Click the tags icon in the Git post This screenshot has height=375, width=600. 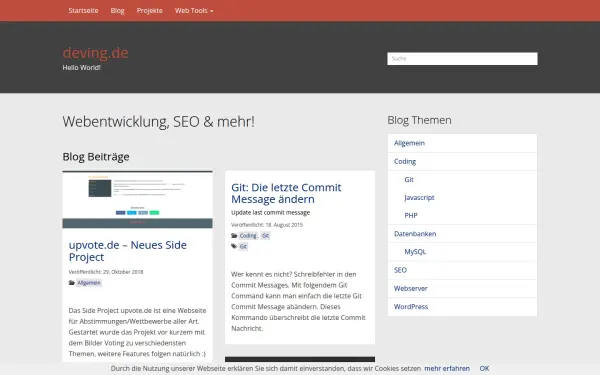click(x=234, y=246)
